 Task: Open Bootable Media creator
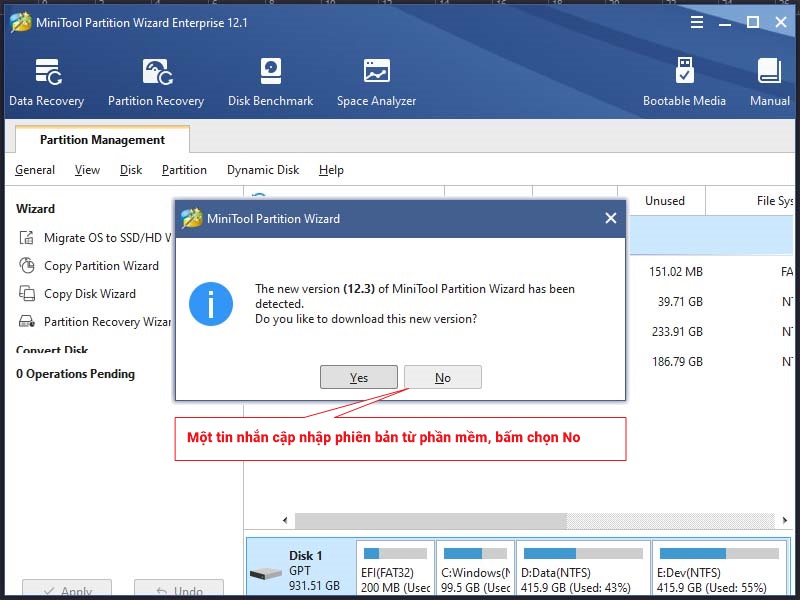[684, 83]
